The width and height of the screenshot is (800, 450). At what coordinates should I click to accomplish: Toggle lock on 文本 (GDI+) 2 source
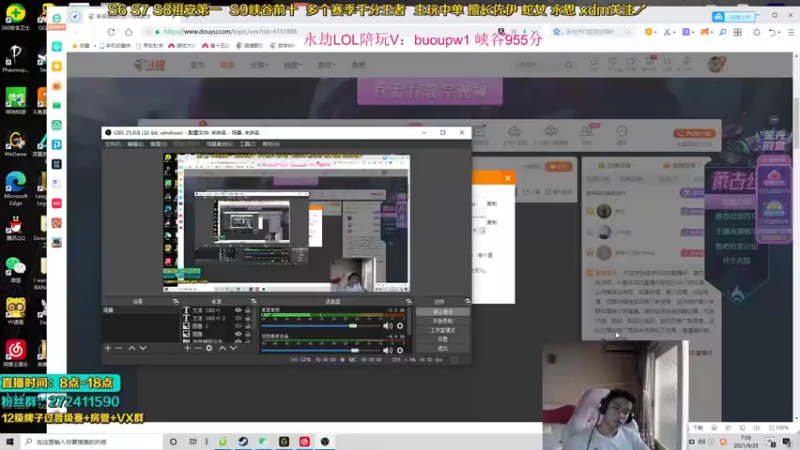point(248,318)
